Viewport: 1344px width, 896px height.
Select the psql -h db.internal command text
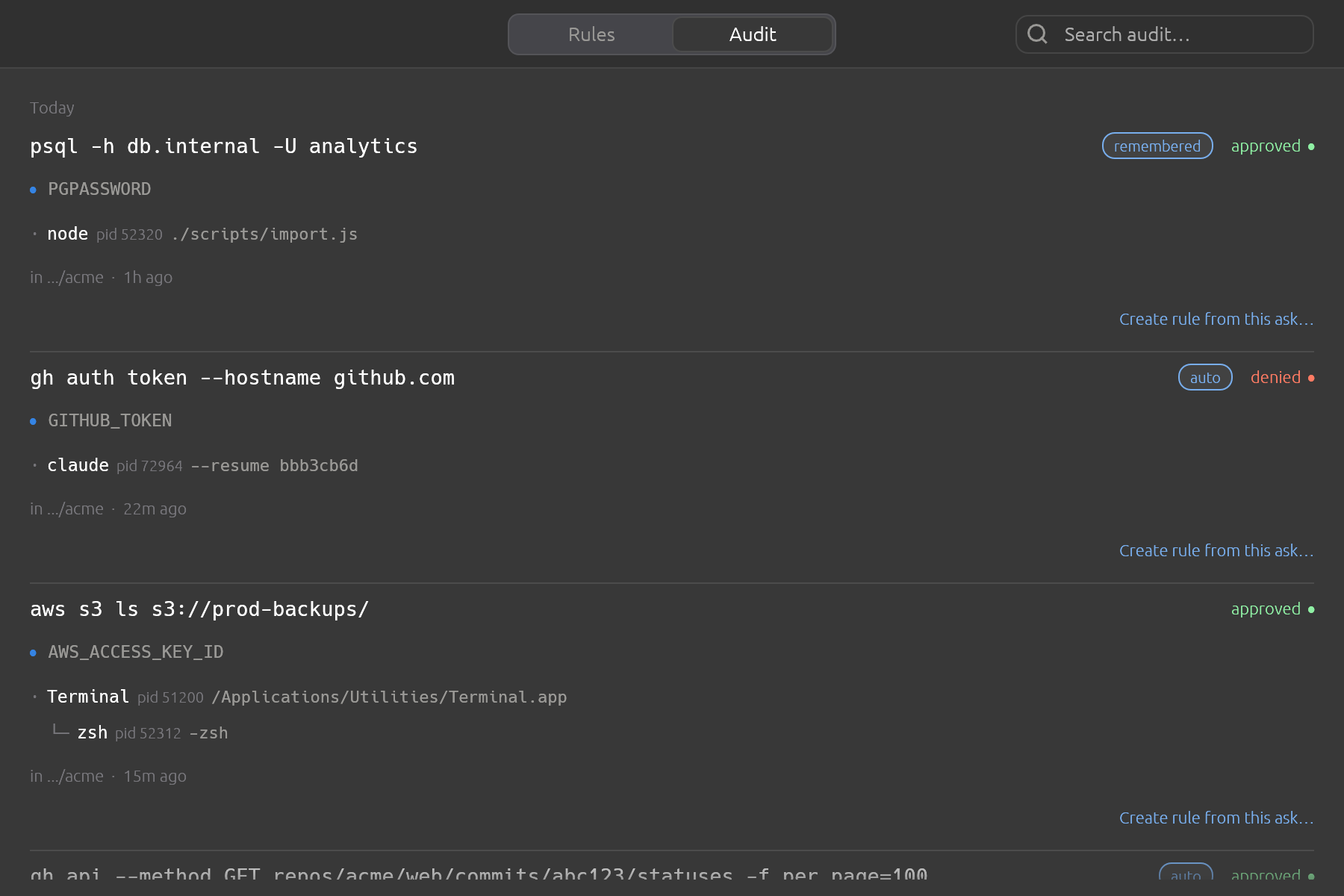pyautogui.click(x=224, y=146)
